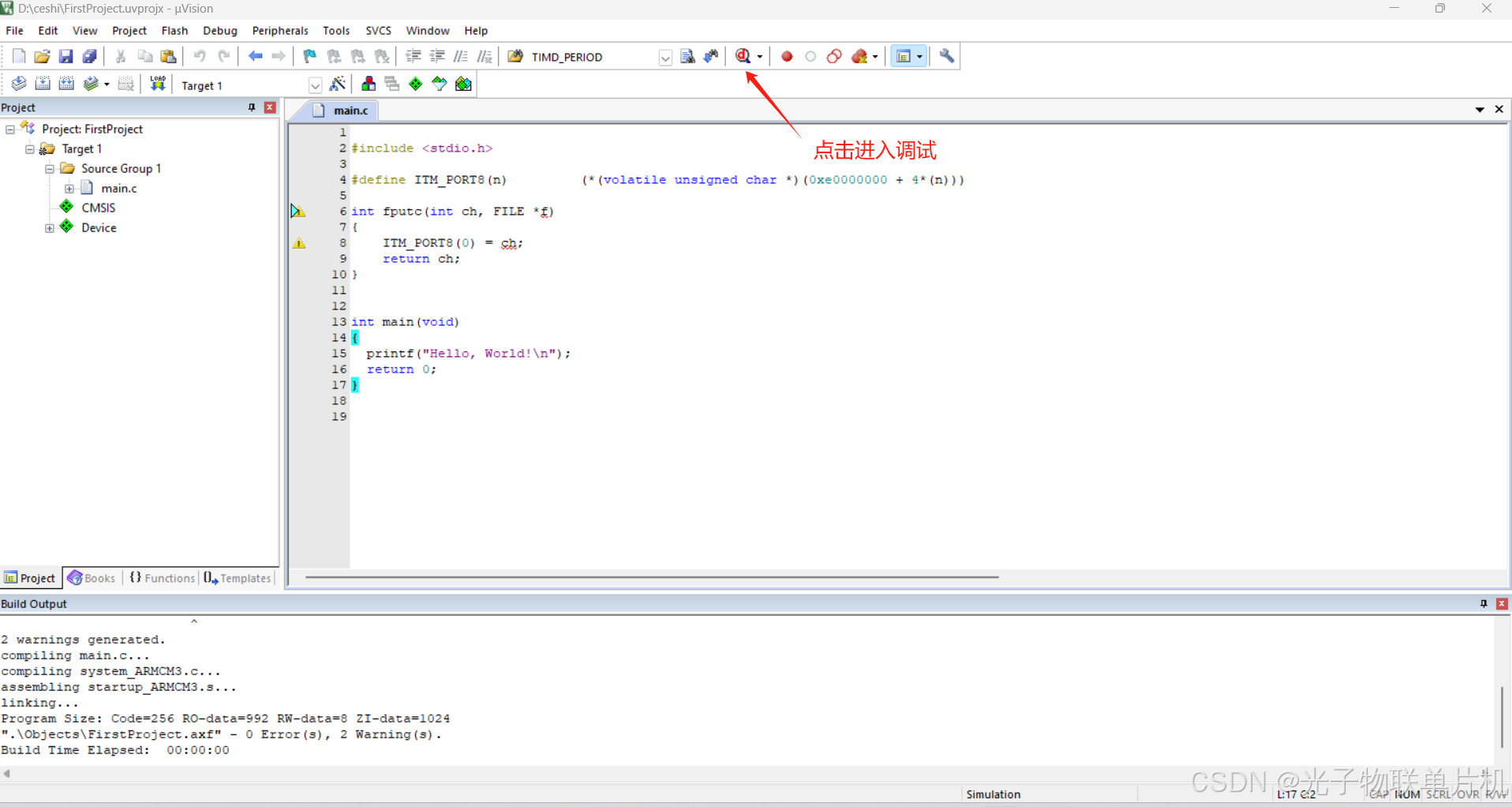Toggle the window layout button
The image size is (1512, 807).
(904, 56)
